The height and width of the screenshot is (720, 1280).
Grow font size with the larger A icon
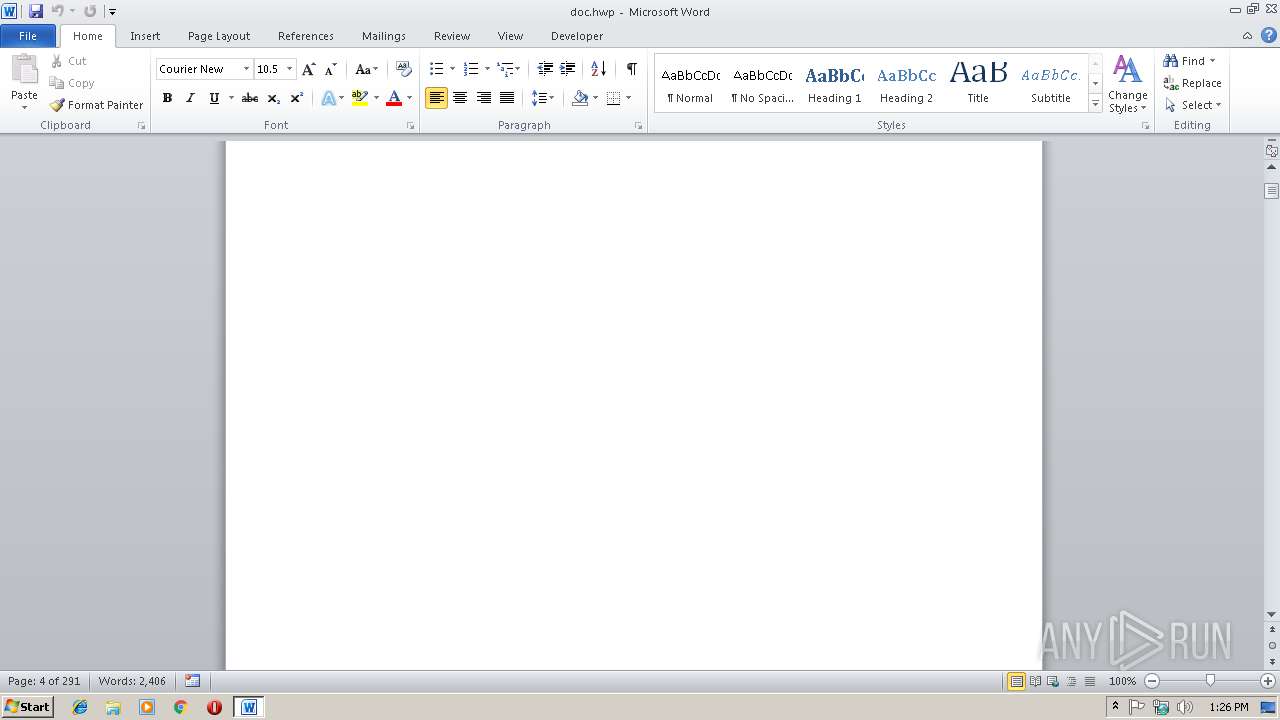[x=309, y=69]
